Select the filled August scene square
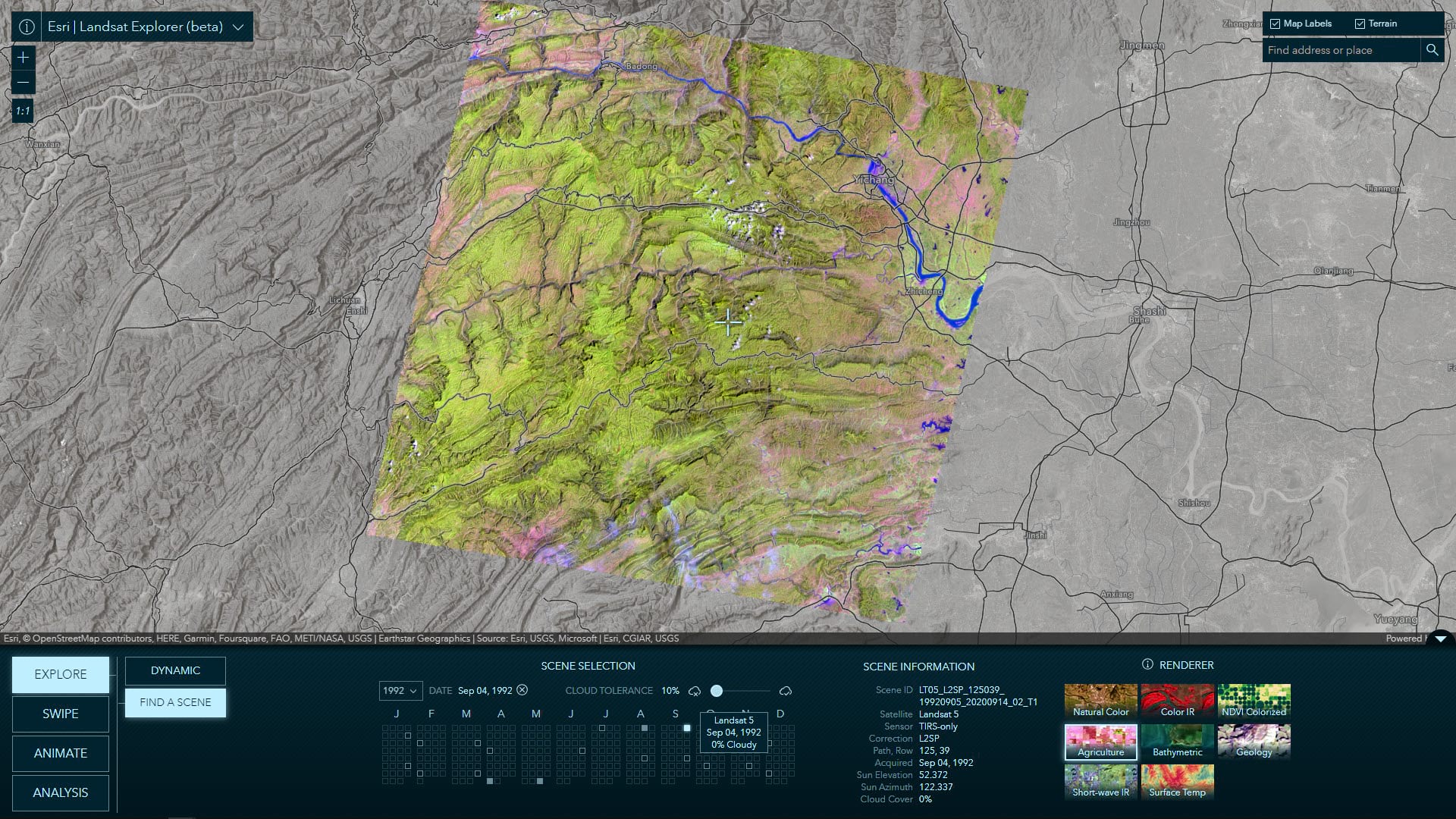 (x=645, y=728)
